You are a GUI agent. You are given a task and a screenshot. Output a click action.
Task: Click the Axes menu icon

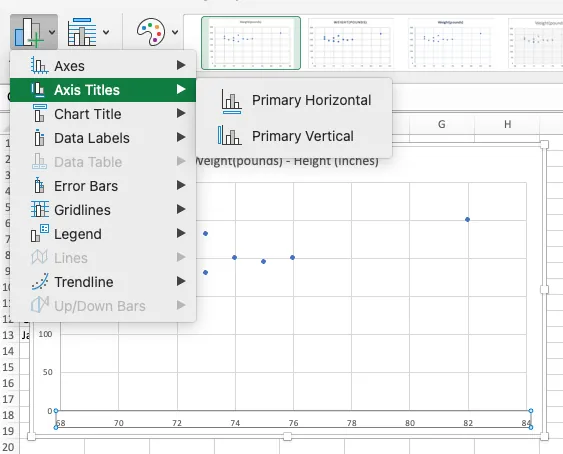[39, 66]
